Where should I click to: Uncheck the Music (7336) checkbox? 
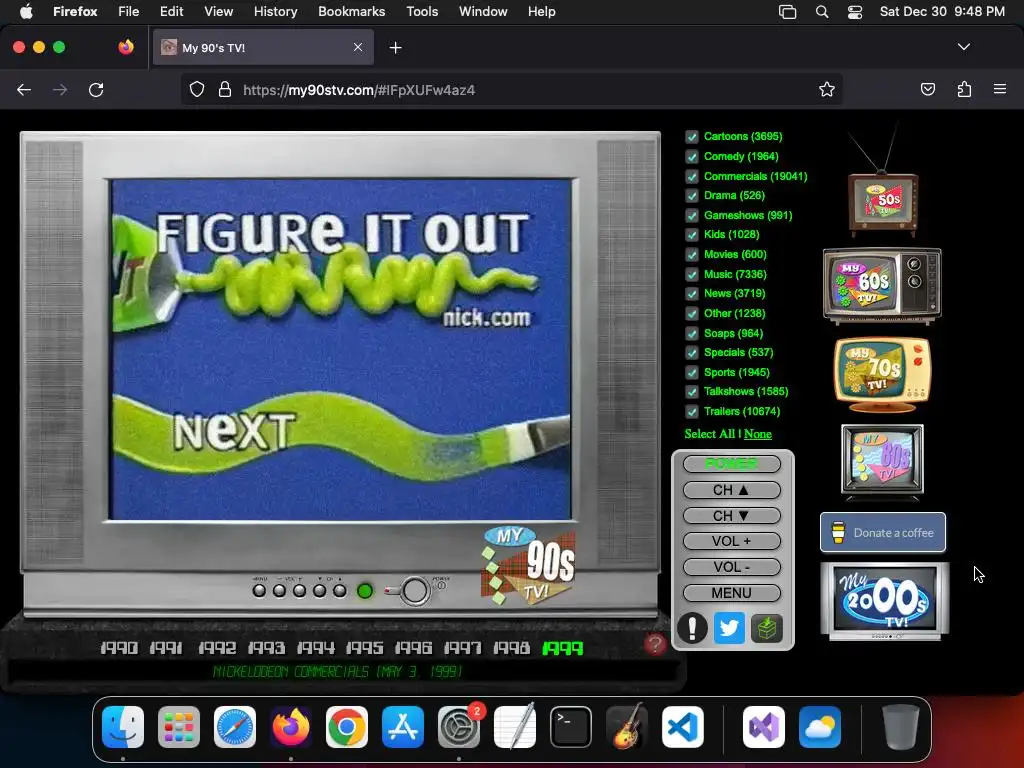[692, 274]
